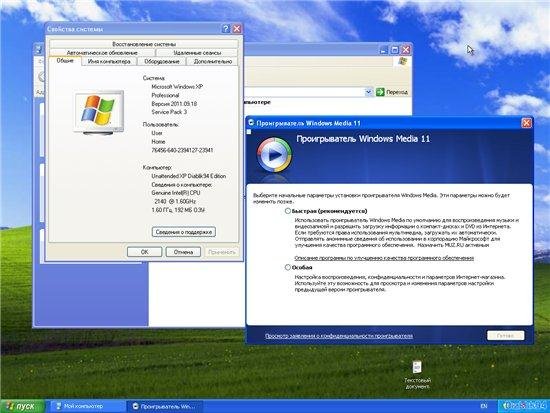Switch to Проигрыватель Windows taskbar button
550x413 pixels.
(164, 406)
